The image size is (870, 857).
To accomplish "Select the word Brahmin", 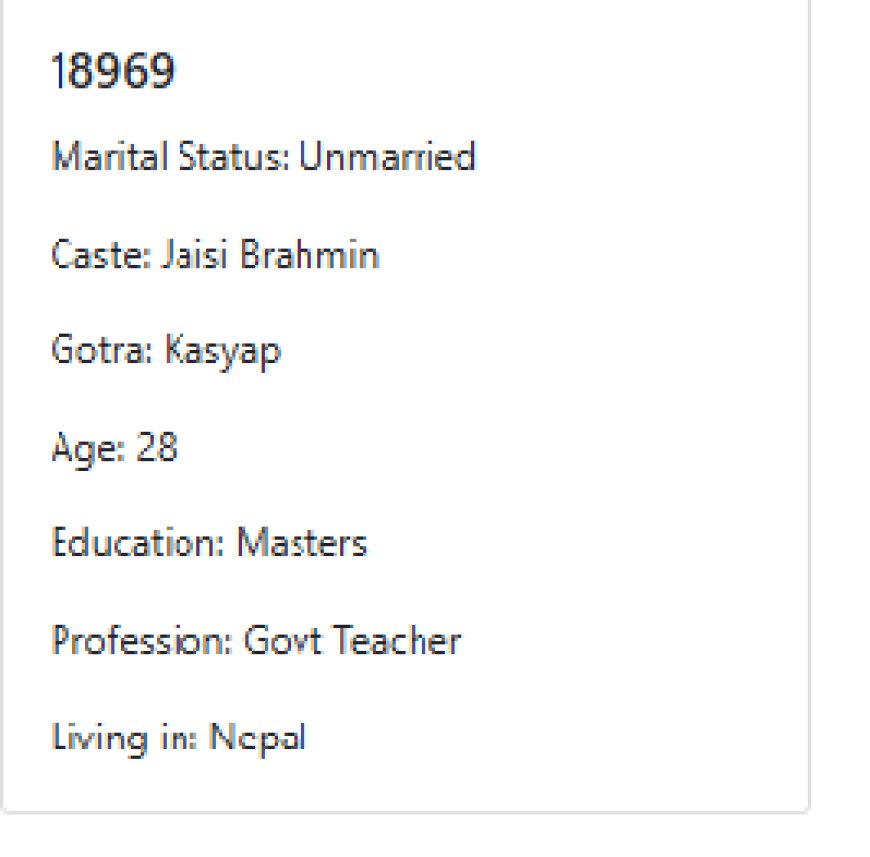I will [310, 255].
